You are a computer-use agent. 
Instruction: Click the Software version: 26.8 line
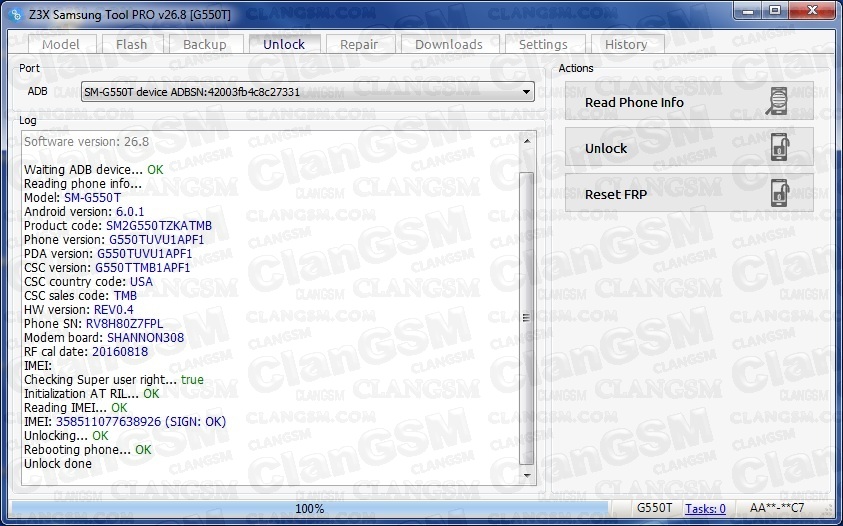(x=87, y=142)
